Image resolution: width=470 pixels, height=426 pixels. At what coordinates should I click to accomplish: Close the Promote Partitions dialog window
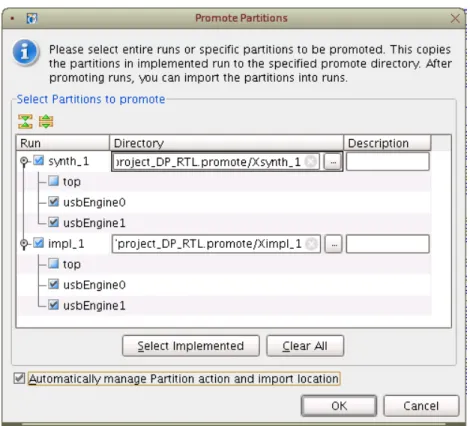[x=455, y=18]
